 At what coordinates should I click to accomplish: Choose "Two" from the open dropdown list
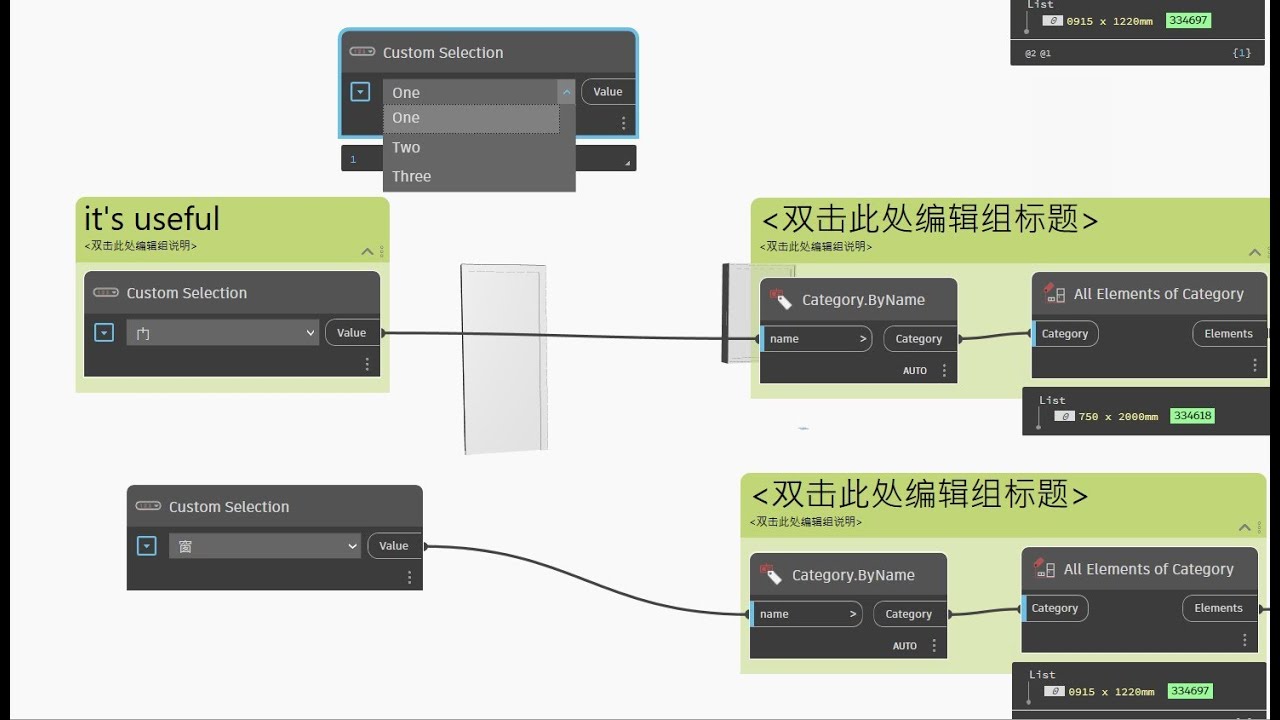click(x=406, y=147)
